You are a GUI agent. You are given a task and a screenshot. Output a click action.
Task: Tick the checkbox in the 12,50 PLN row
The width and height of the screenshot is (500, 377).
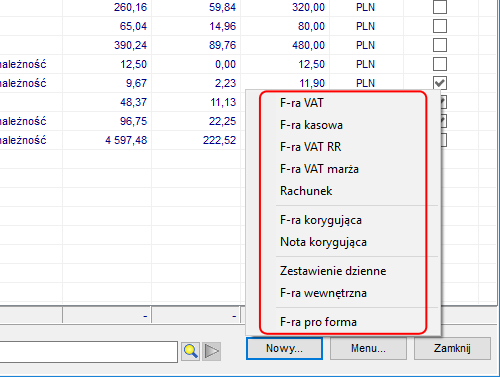440,64
